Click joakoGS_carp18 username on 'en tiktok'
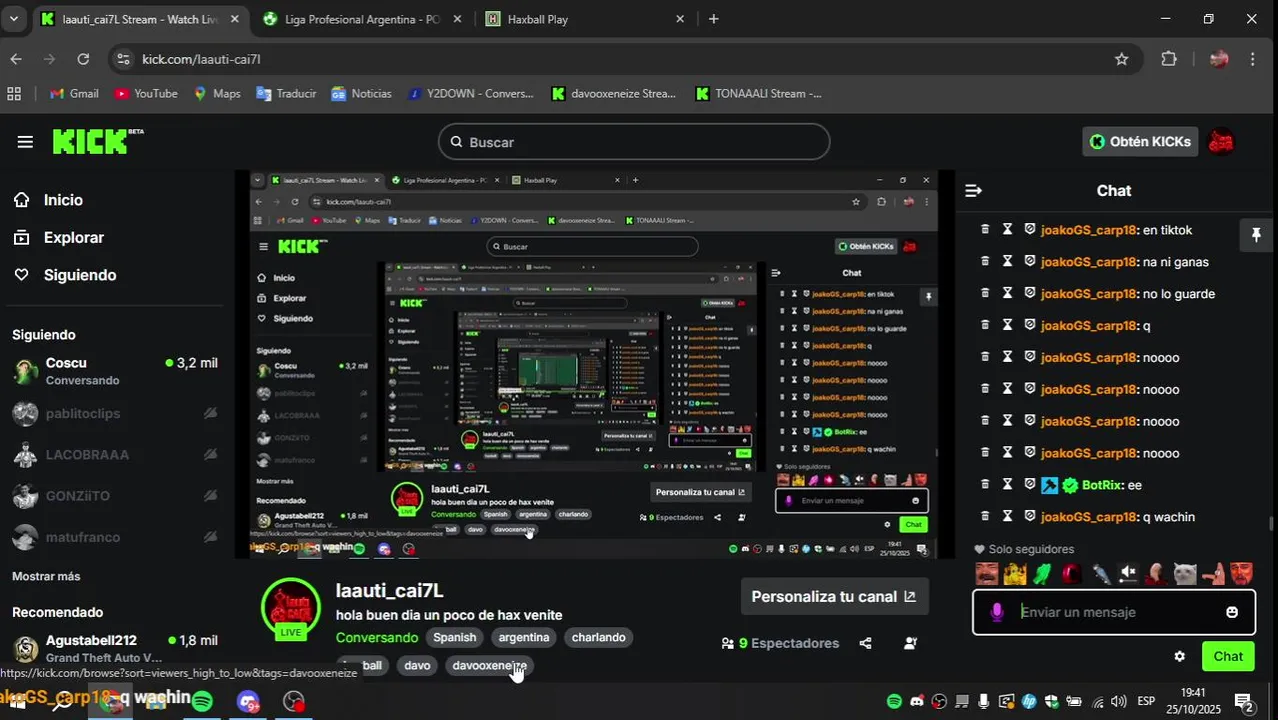This screenshot has width=1278, height=720. pos(1089,230)
